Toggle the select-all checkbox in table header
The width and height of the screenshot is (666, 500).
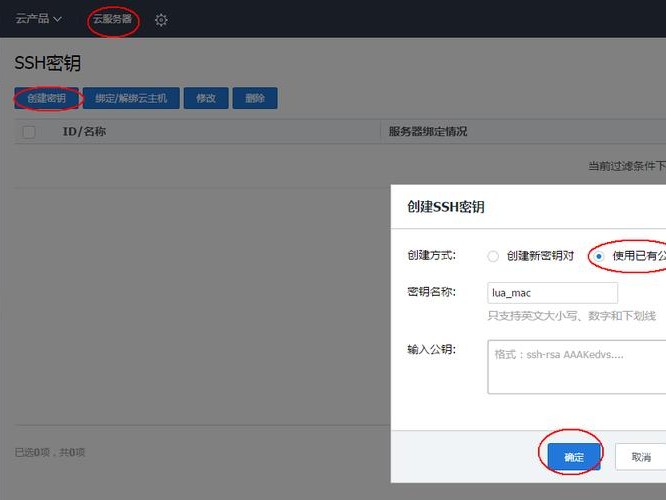pyautogui.click(x=29, y=132)
